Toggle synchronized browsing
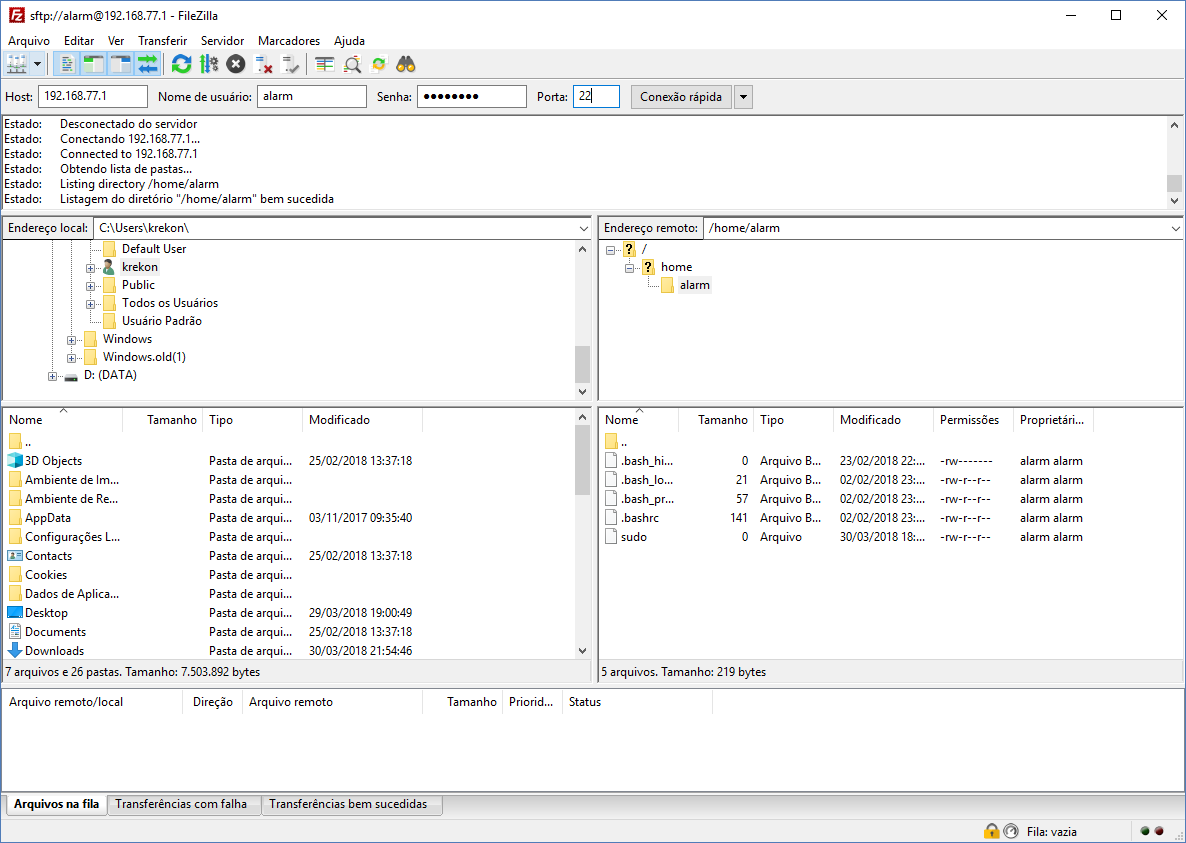The image size is (1186, 843). click(378, 64)
